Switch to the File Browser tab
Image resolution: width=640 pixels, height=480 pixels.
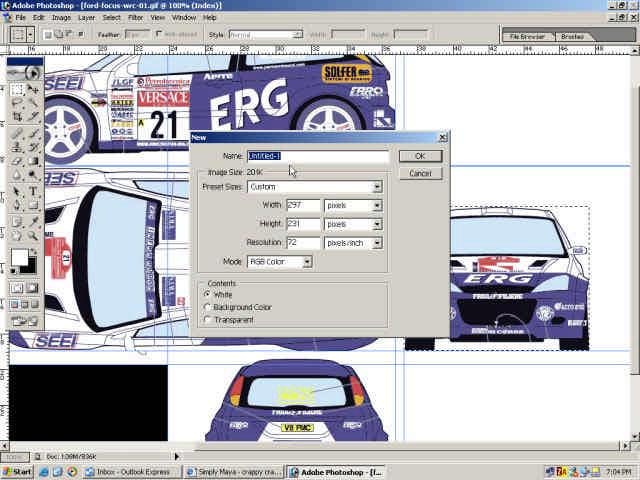528,36
